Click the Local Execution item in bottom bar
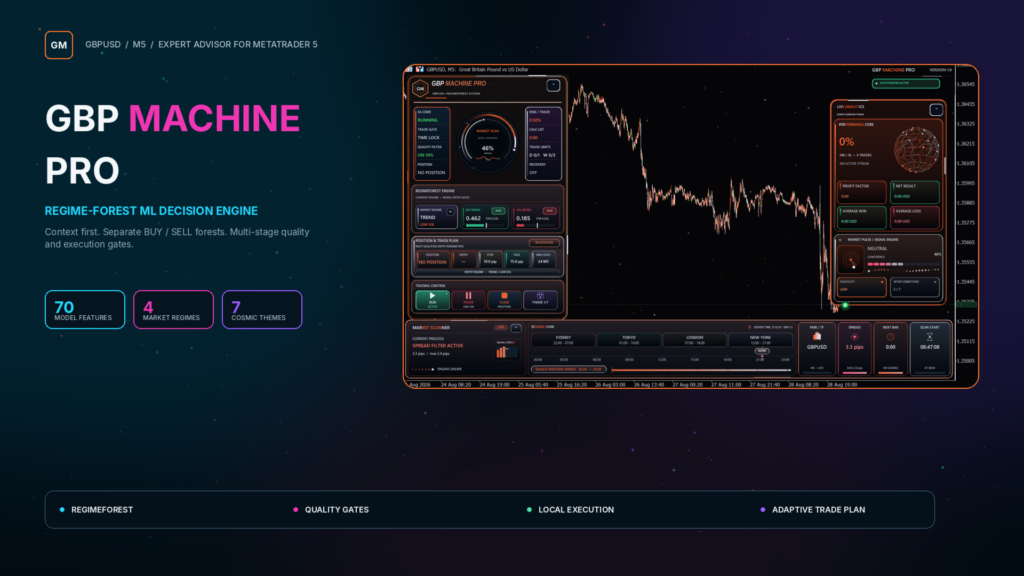1024x576 pixels. (x=570, y=509)
